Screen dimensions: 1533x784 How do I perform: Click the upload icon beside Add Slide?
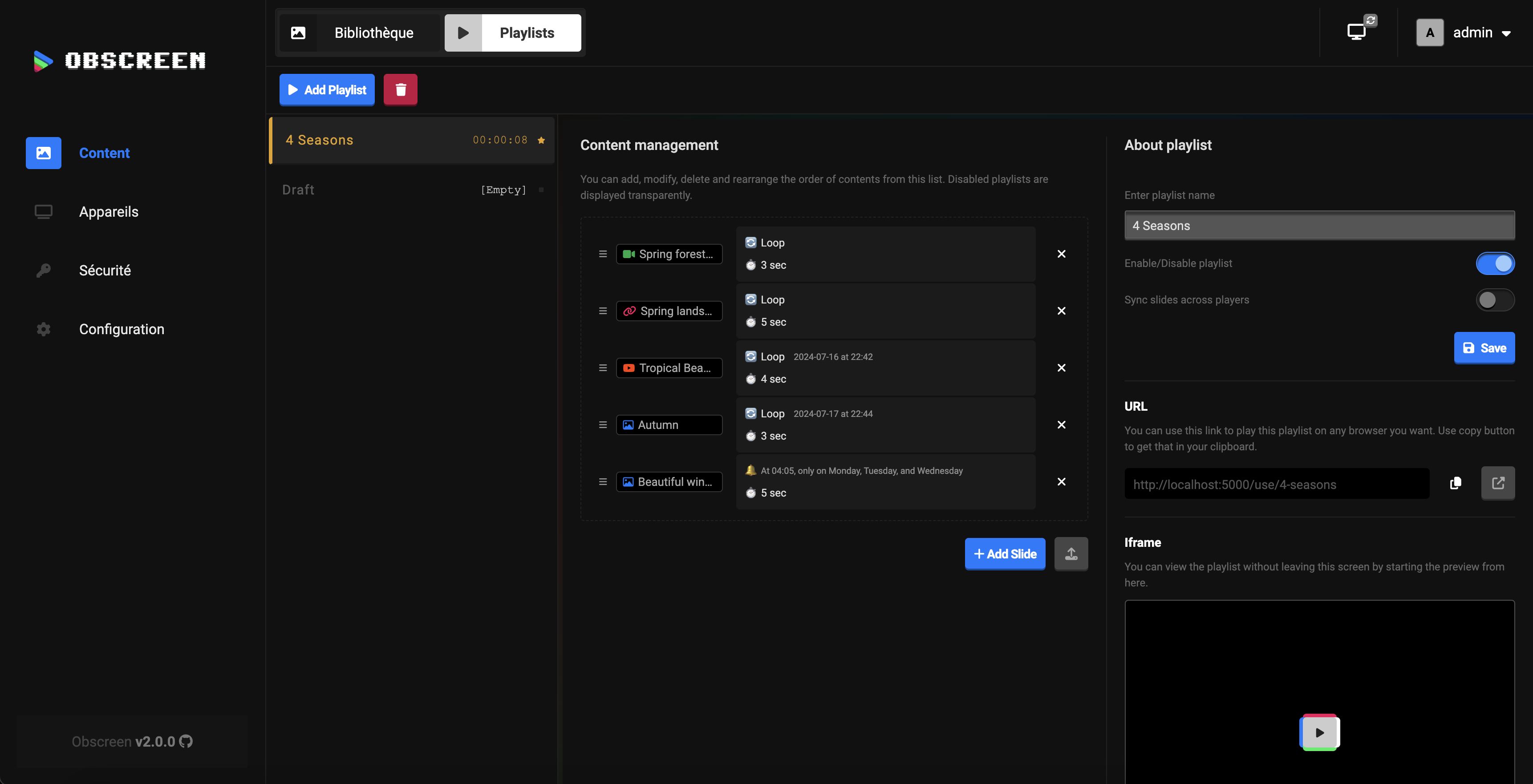[x=1071, y=554]
